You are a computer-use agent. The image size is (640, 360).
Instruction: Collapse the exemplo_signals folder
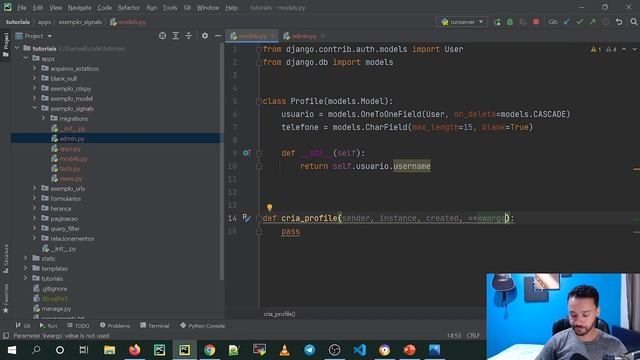pos(35,108)
